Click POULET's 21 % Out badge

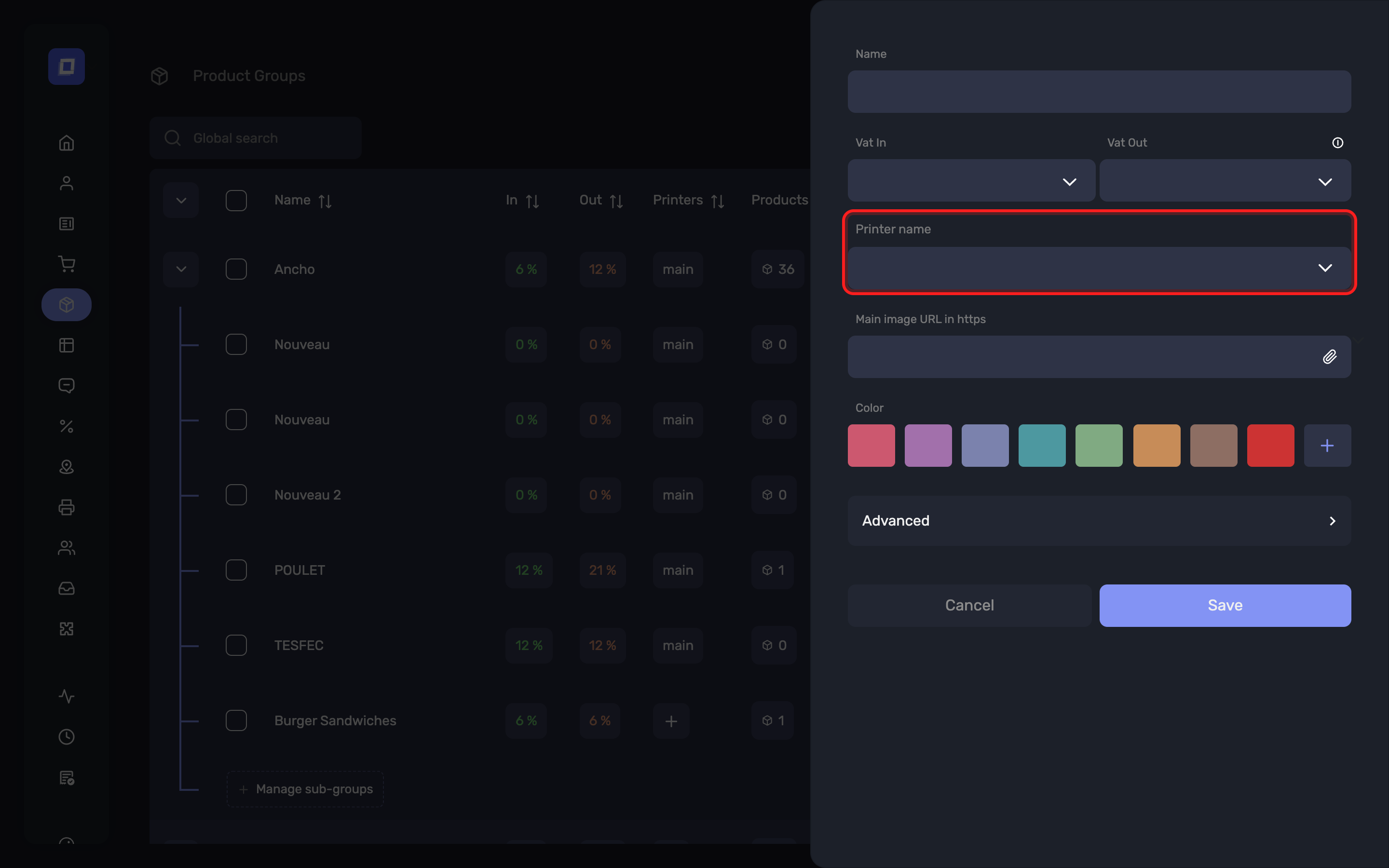click(602, 570)
